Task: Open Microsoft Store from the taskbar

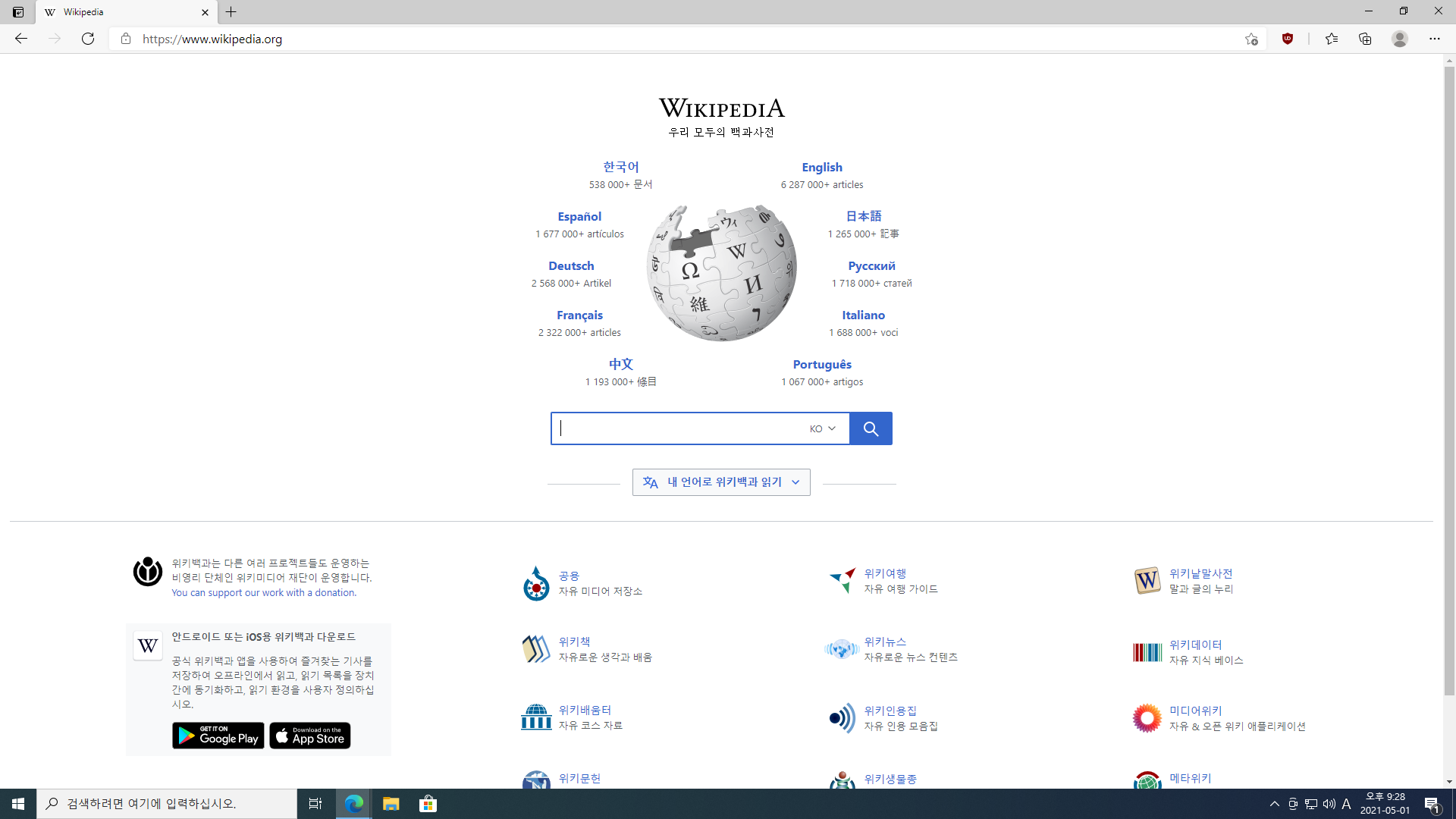Action: tap(428, 804)
